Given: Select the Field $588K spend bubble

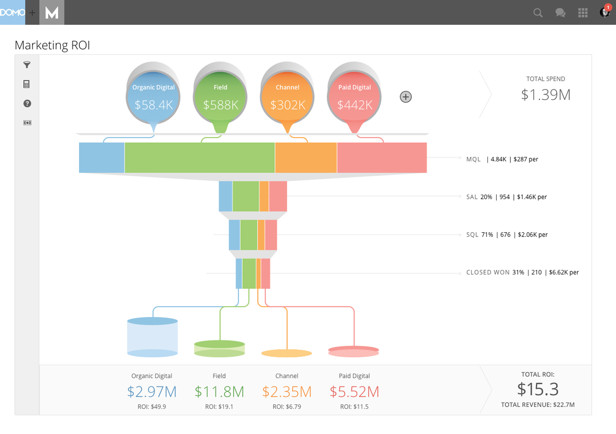Looking at the screenshot, I should pyautogui.click(x=221, y=97).
